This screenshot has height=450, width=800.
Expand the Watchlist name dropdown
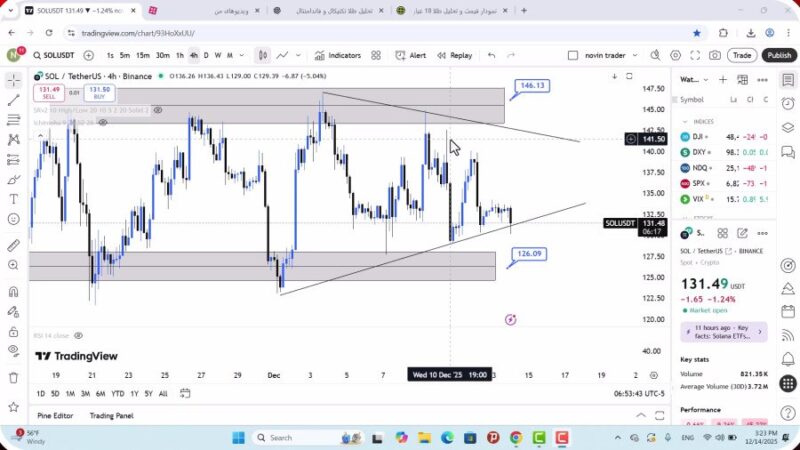(x=705, y=79)
